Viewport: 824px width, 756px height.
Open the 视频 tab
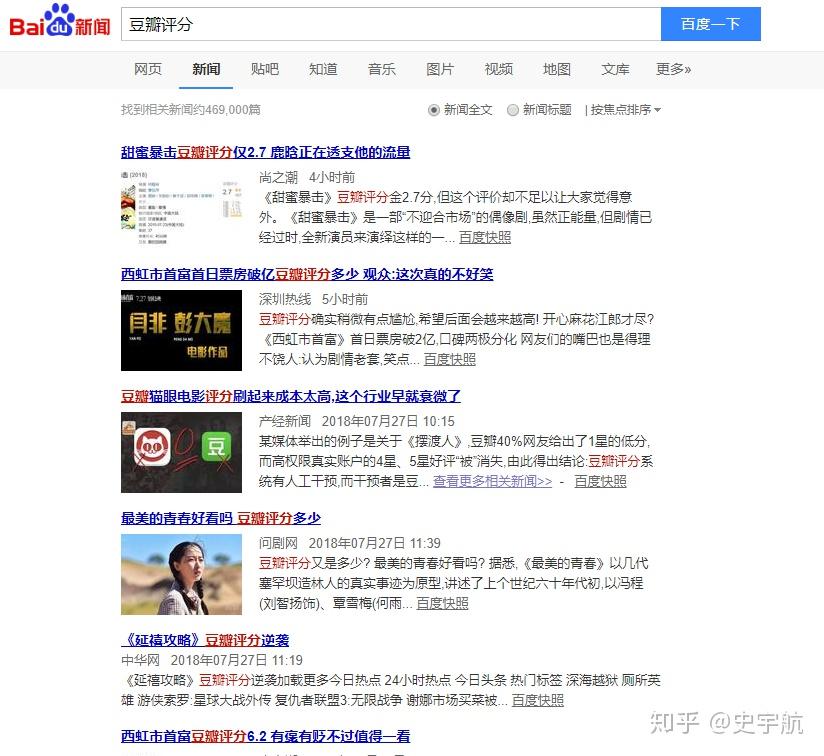pos(498,69)
